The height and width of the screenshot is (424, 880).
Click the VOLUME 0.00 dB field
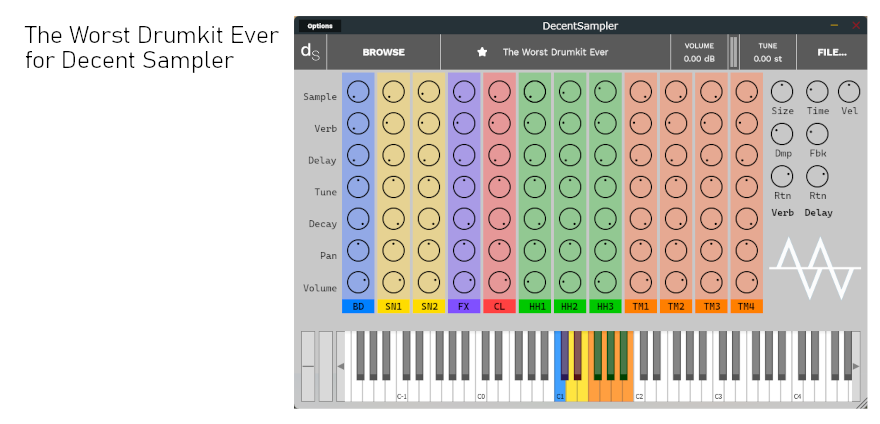(699, 52)
